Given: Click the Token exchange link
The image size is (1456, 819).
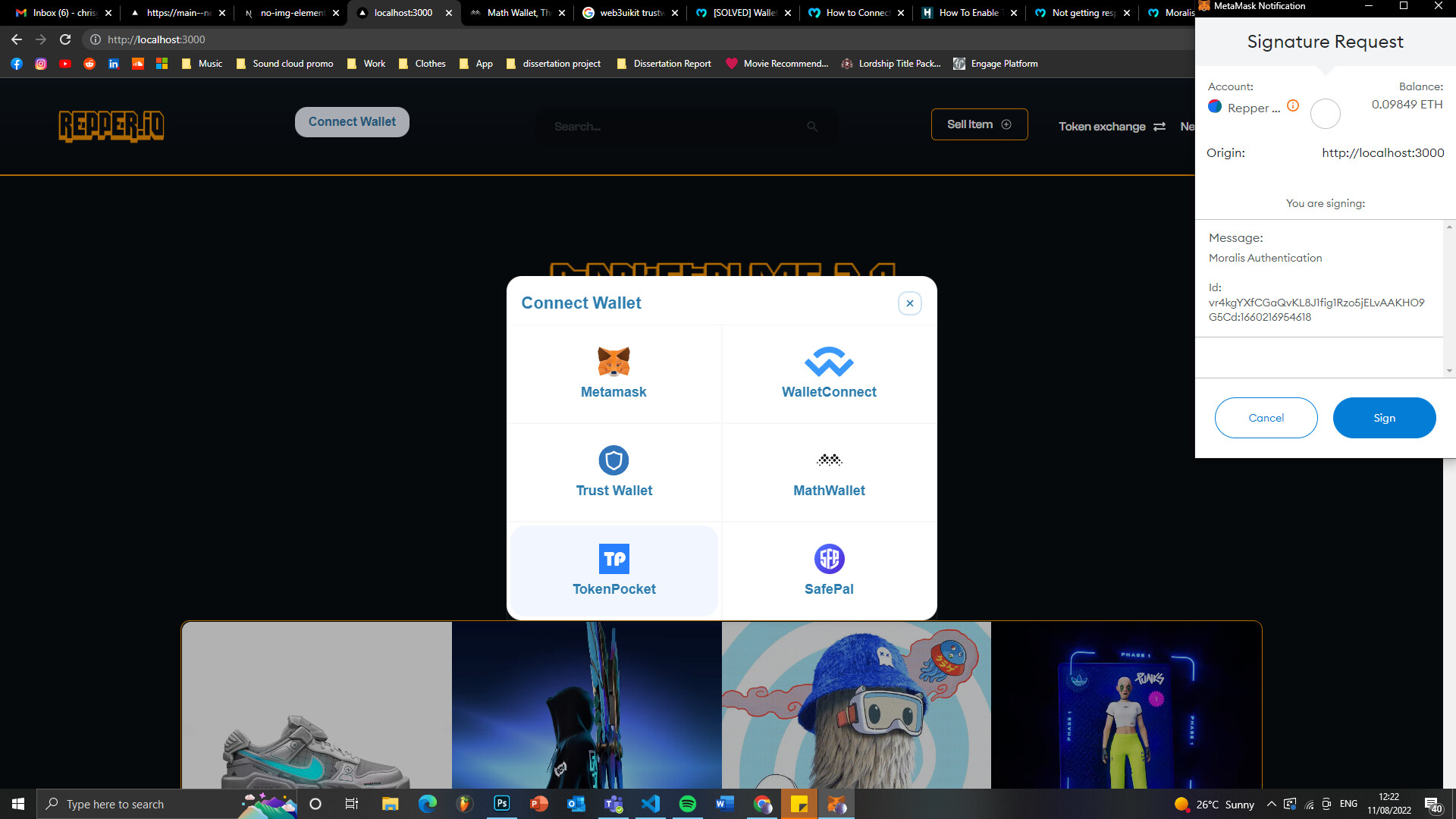Looking at the screenshot, I should [x=1112, y=127].
